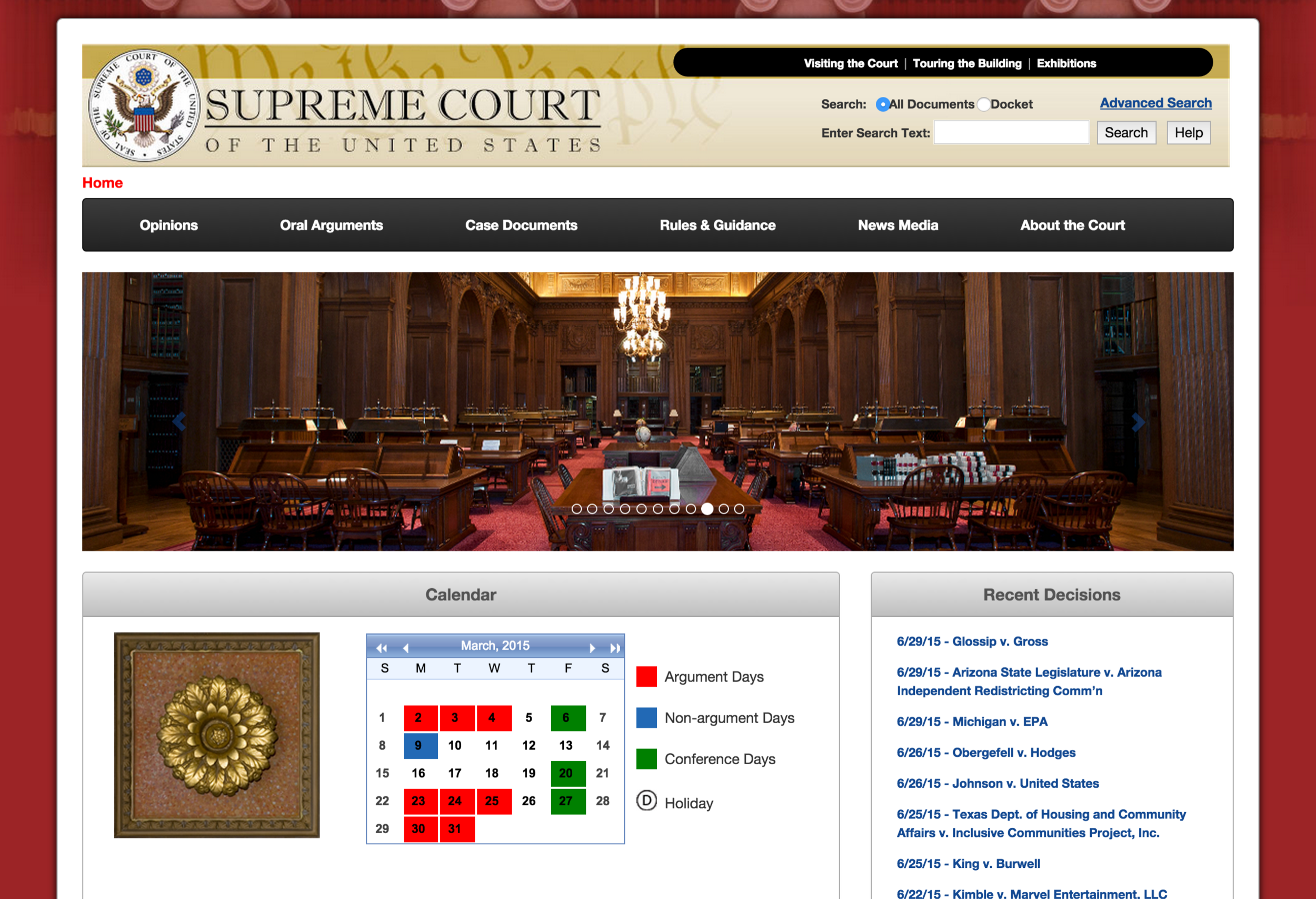Go to previous slideshow image arrow
Viewport: 1316px width, 899px height.
pyautogui.click(x=179, y=421)
